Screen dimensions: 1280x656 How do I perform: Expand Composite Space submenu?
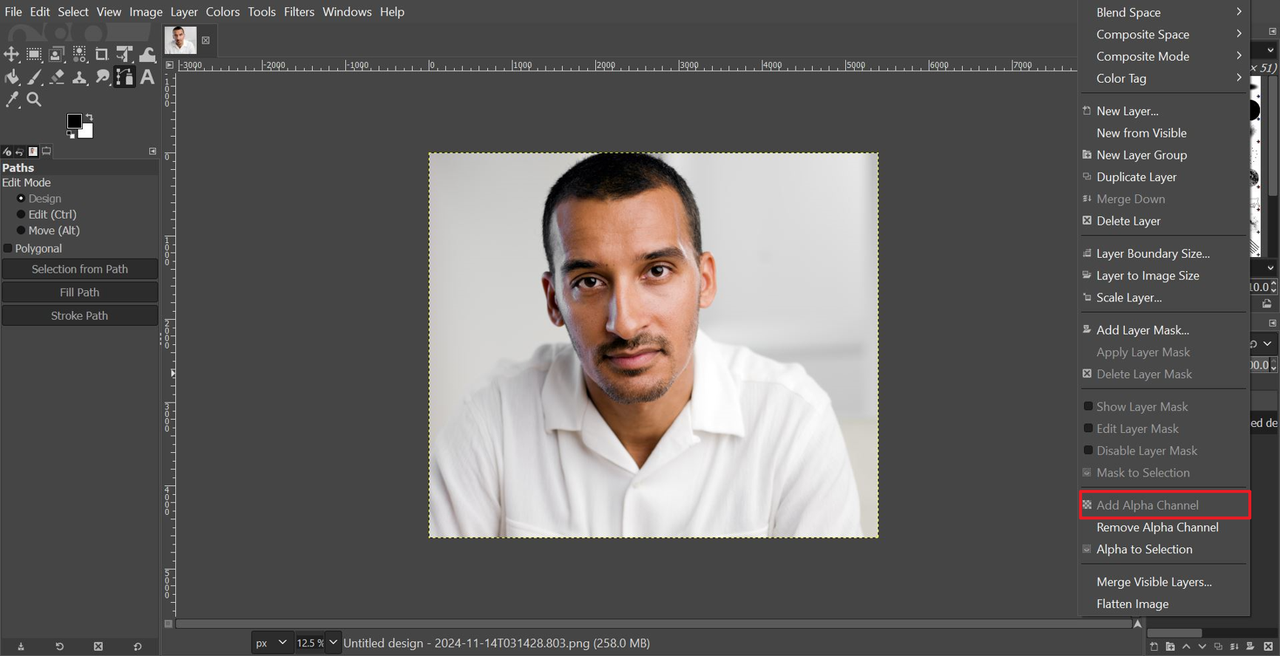tap(1164, 34)
